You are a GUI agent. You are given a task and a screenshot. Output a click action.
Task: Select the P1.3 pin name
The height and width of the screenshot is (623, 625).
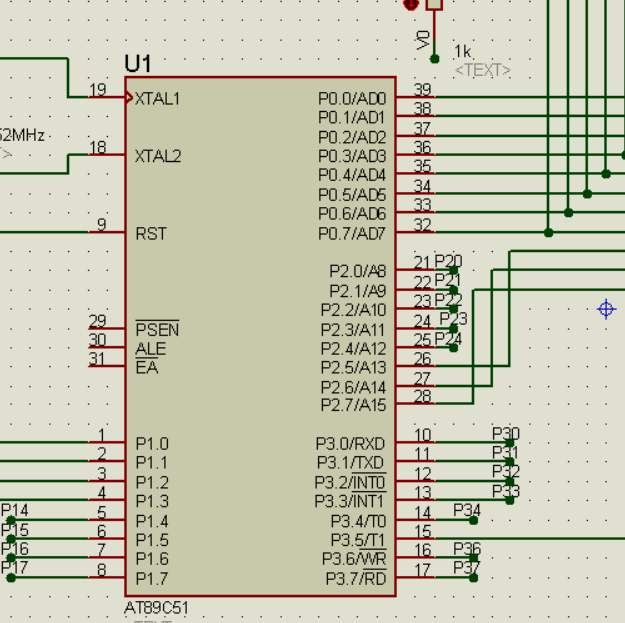coord(152,501)
